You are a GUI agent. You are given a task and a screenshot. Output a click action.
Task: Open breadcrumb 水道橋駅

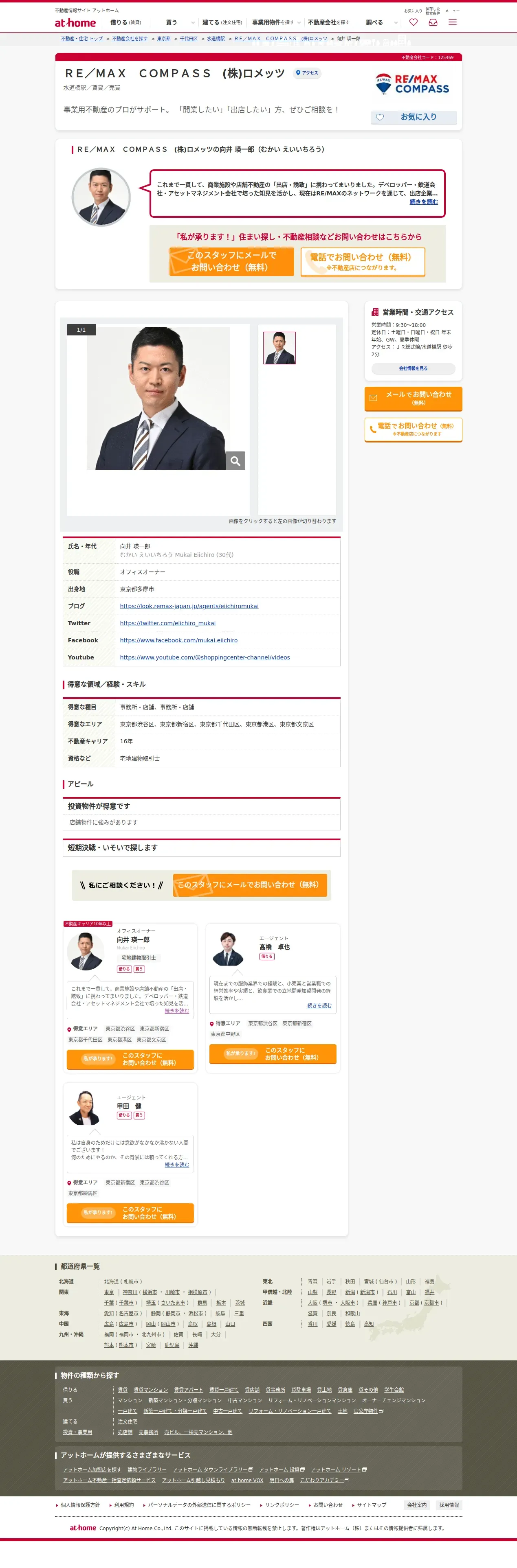[216, 38]
